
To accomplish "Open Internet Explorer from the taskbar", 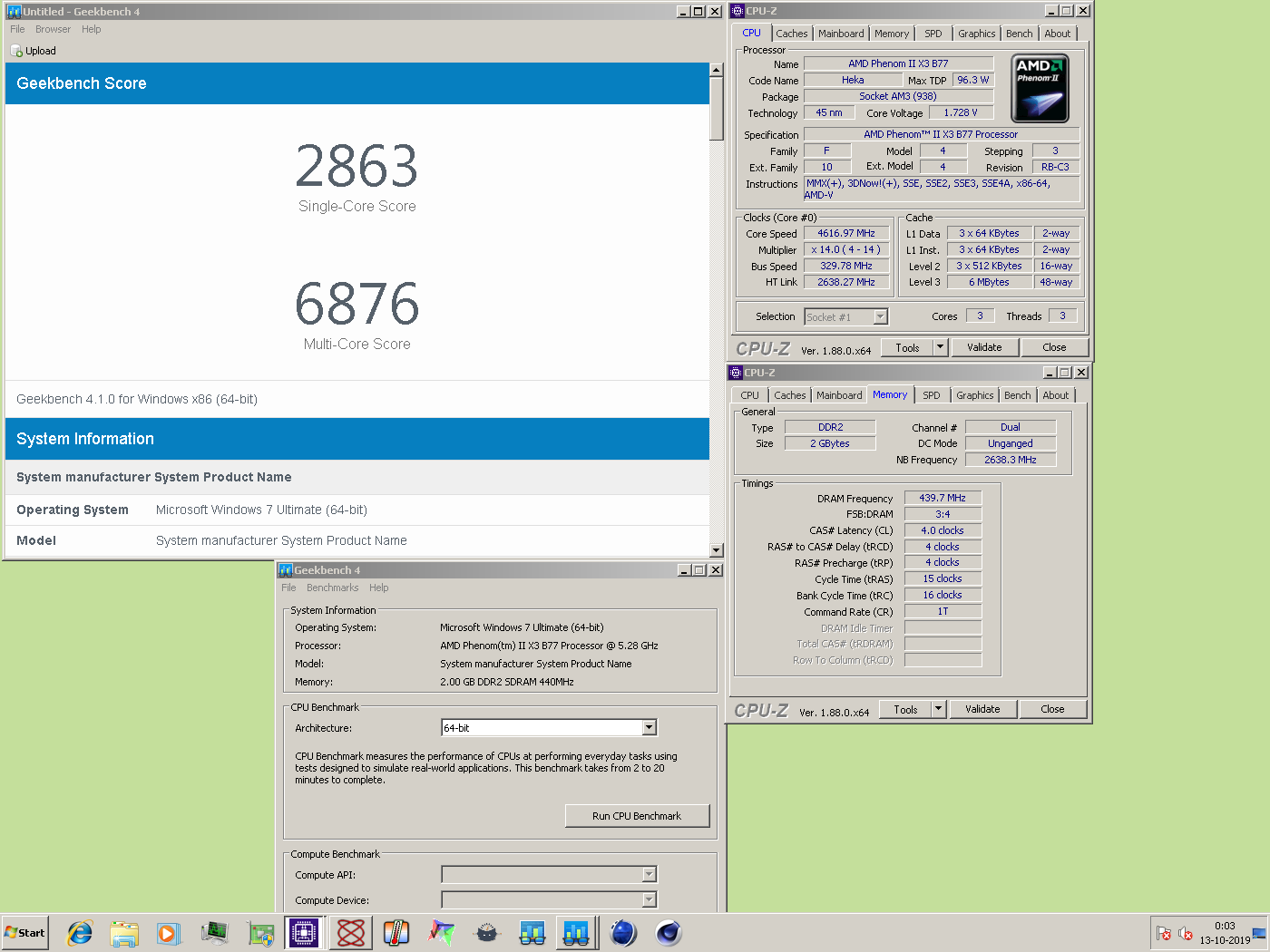I will (x=80, y=932).
